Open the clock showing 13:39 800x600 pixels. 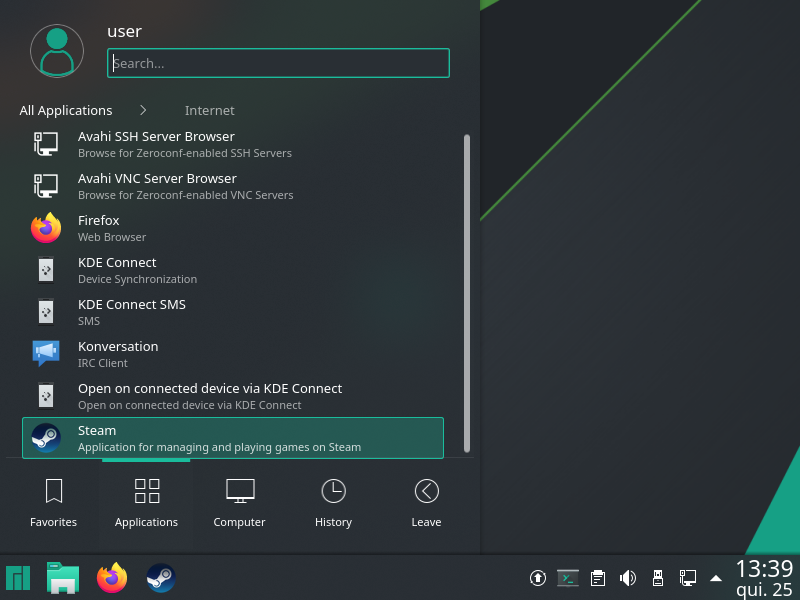click(x=764, y=568)
